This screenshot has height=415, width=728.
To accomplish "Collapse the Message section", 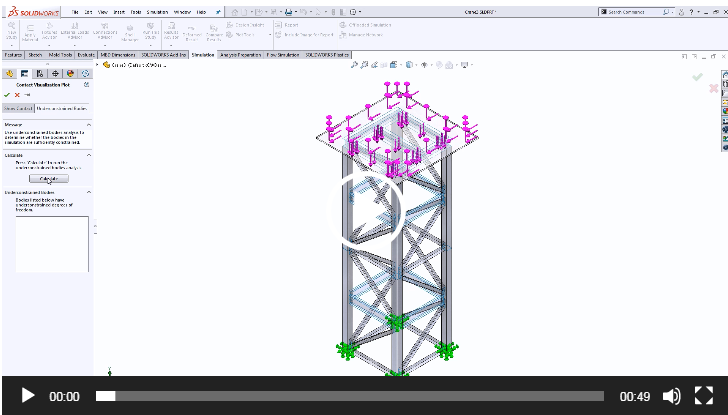I will point(88,125).
